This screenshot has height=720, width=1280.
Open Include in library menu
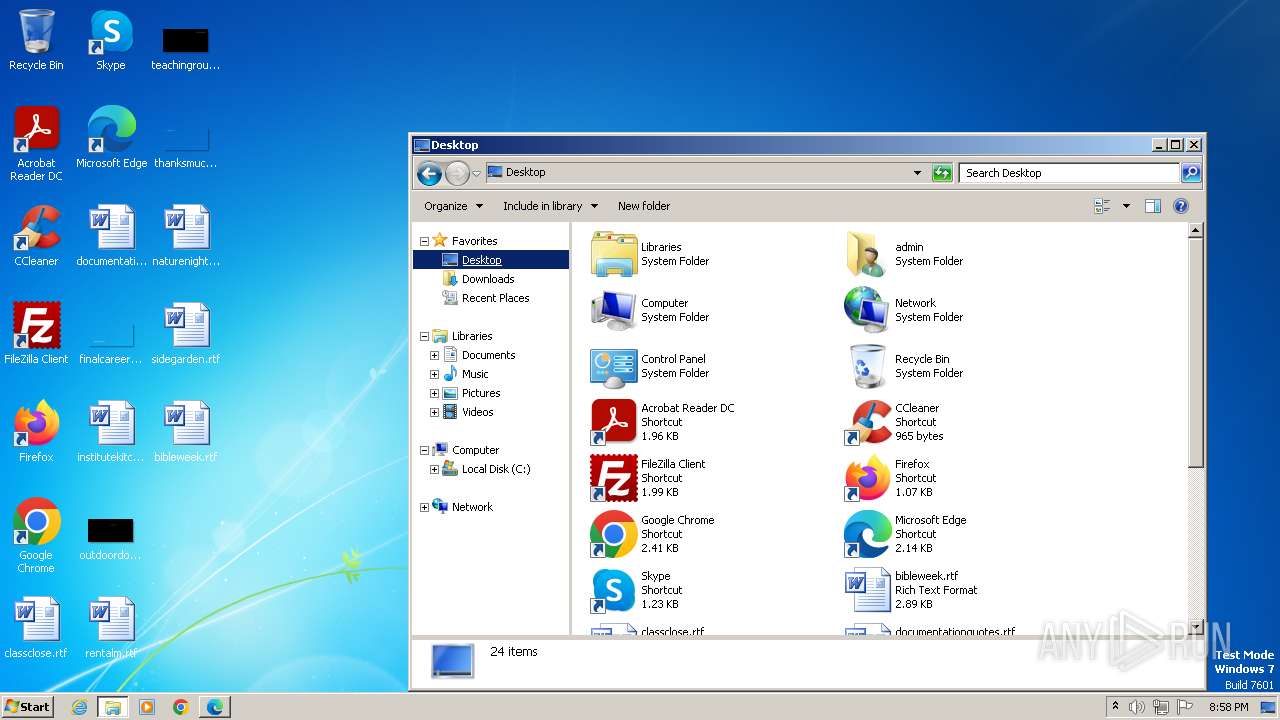[550, 206]
